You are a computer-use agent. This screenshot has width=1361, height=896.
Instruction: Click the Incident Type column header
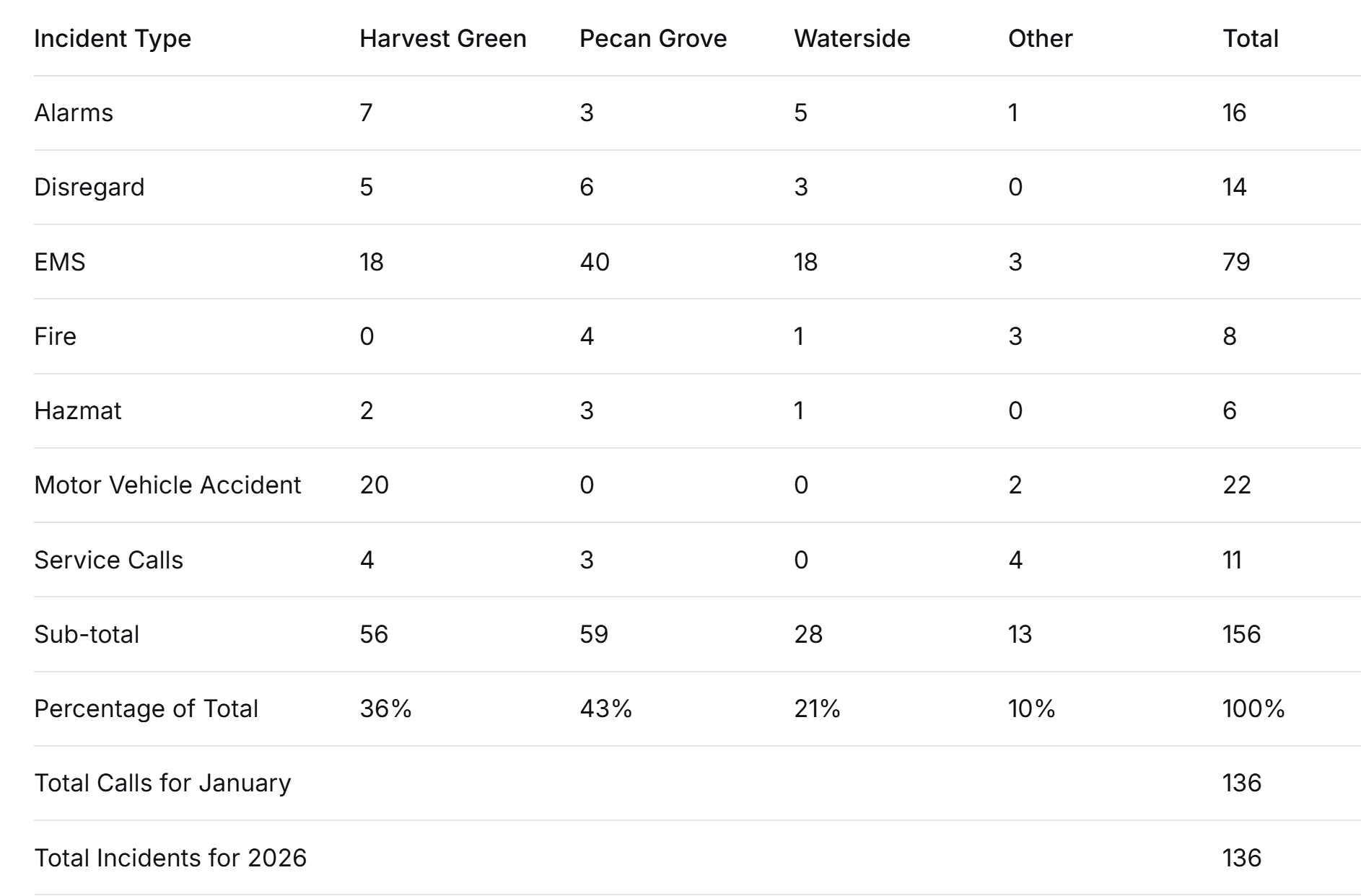113,38
